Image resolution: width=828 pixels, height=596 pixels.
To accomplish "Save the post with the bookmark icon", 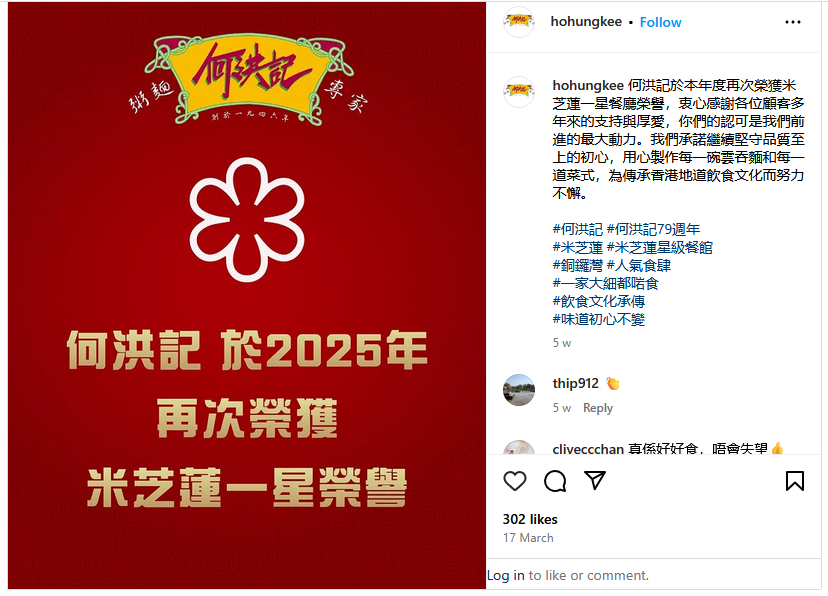I will [795, 481].
